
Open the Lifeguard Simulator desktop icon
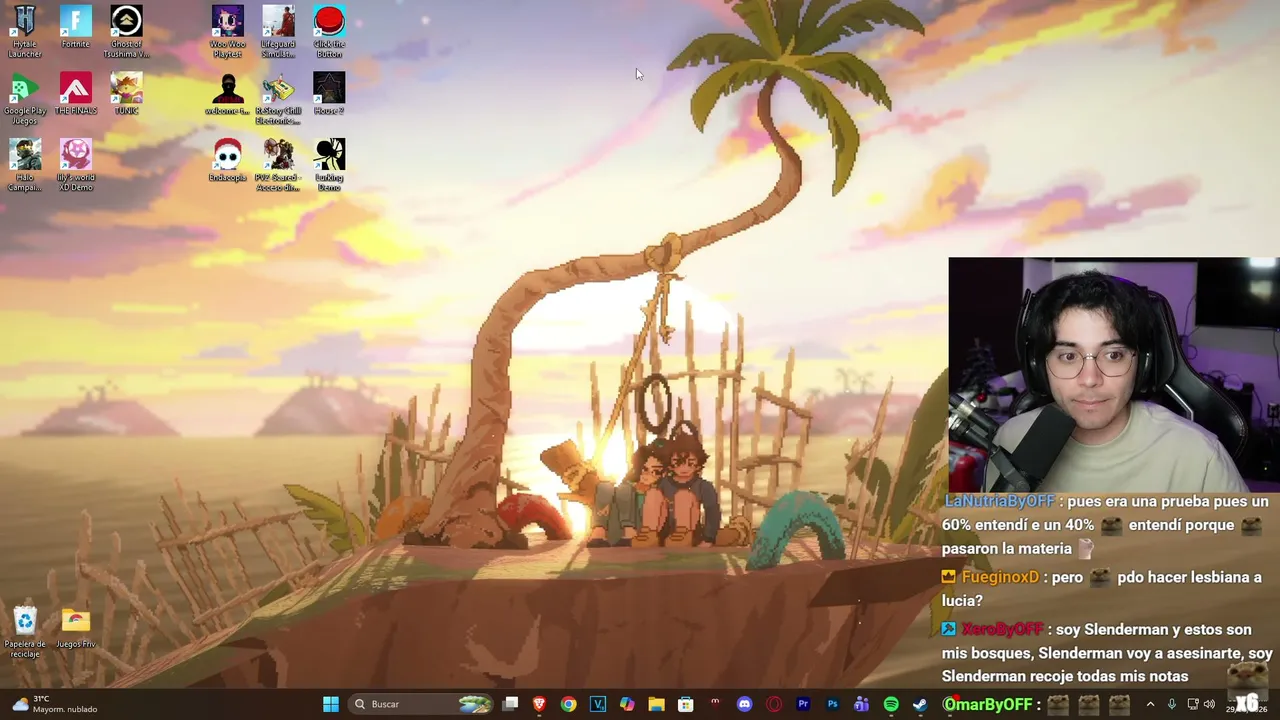tap(279, 31)
